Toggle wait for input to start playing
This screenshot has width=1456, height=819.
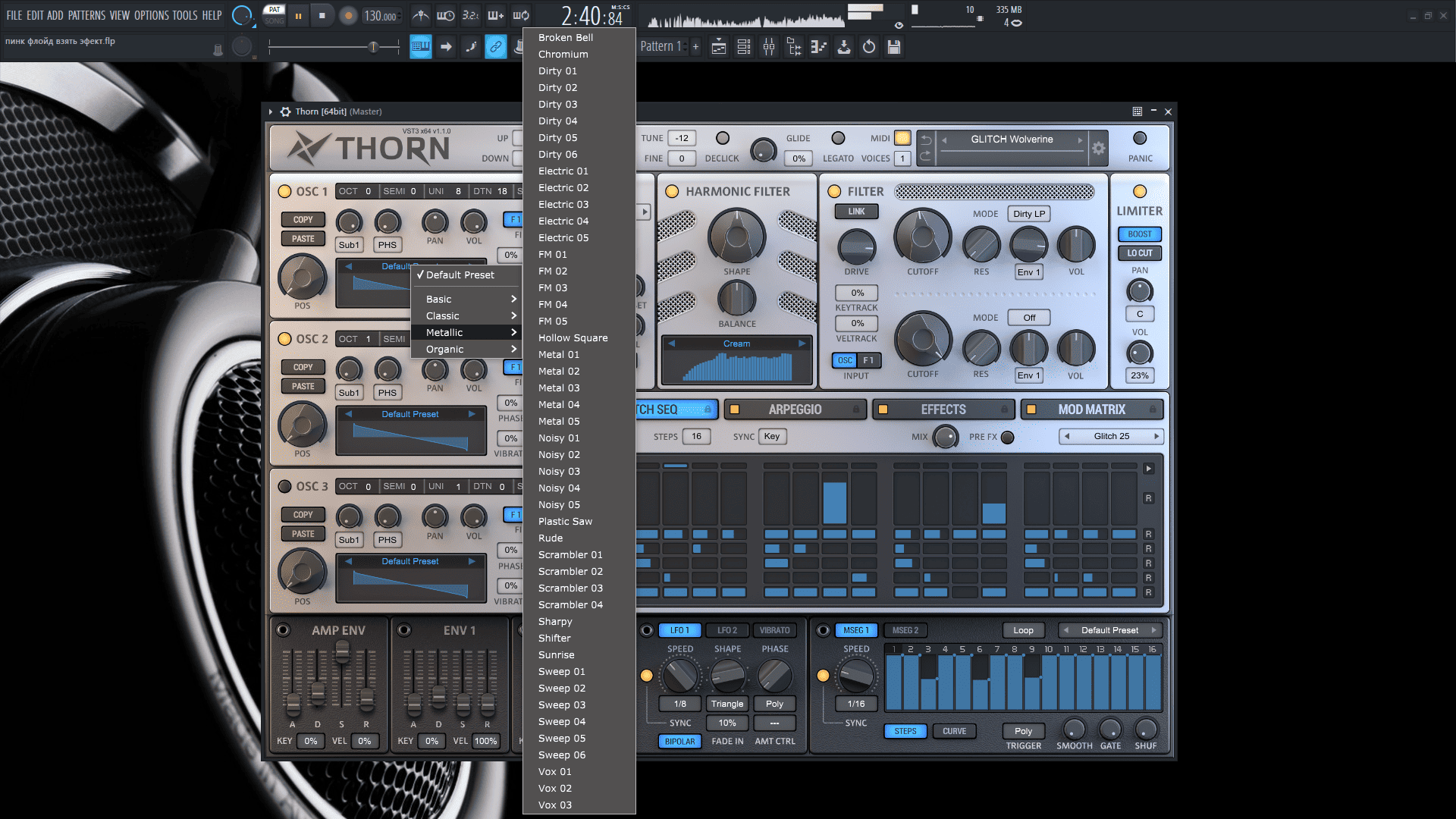tap(446, 15)
